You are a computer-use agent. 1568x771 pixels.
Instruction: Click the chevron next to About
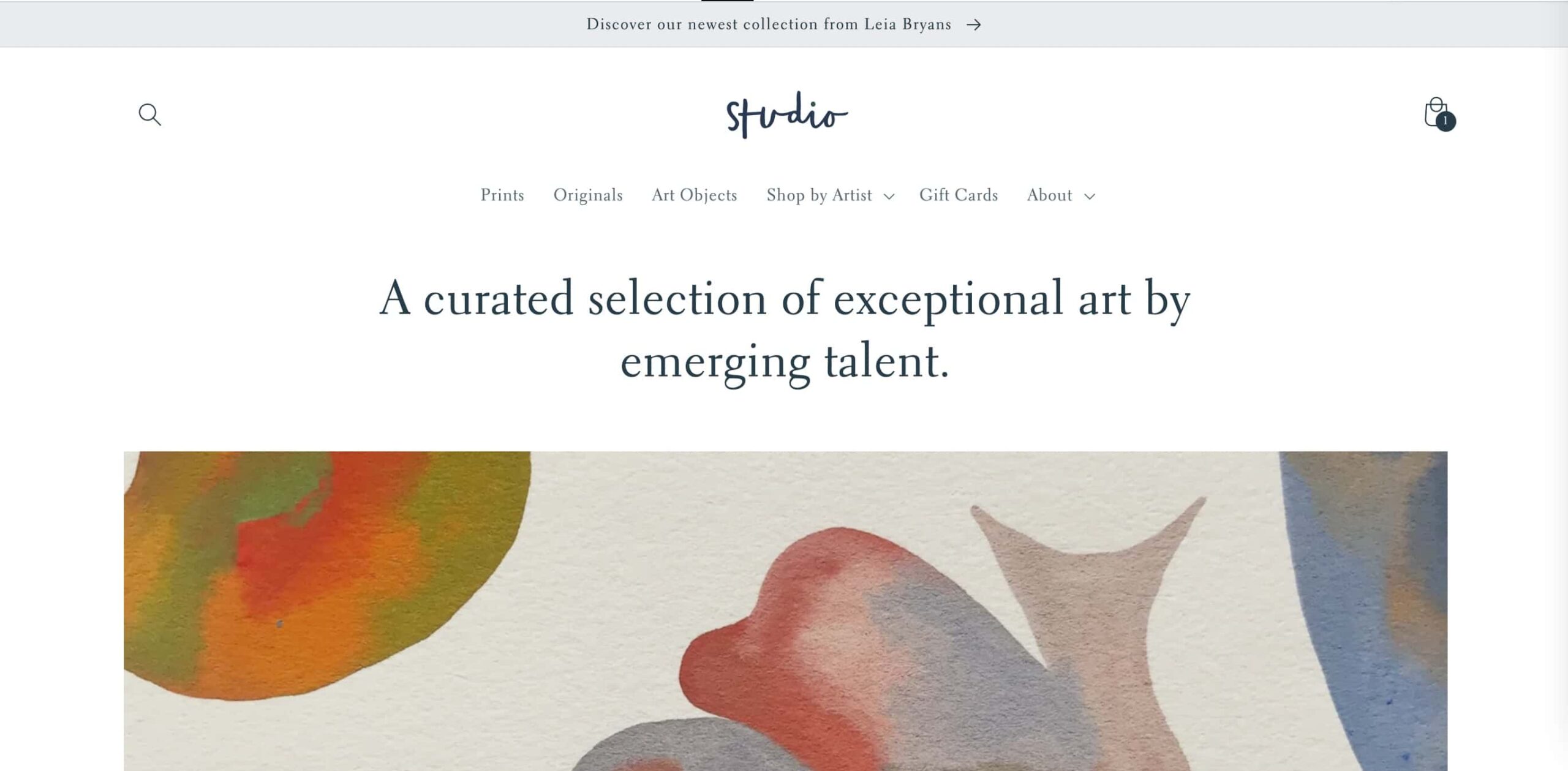point(1090,196)
